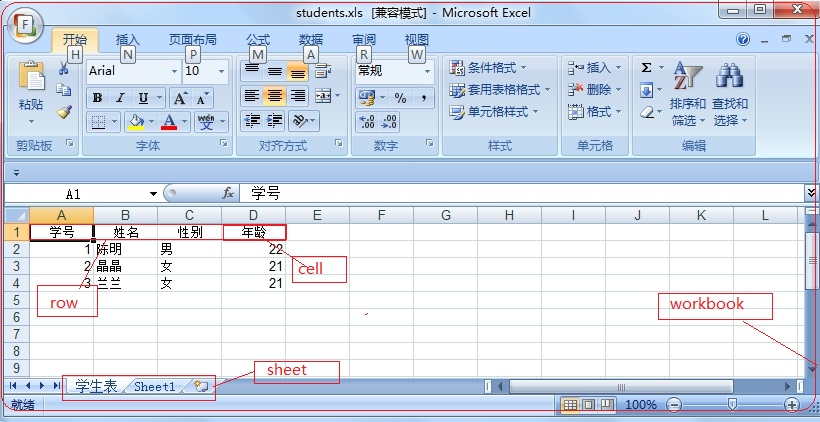The width and height of the screenshot is (820, 422).
Task: Click the Clear eraser icon
Action: click(x=647, y=112)
